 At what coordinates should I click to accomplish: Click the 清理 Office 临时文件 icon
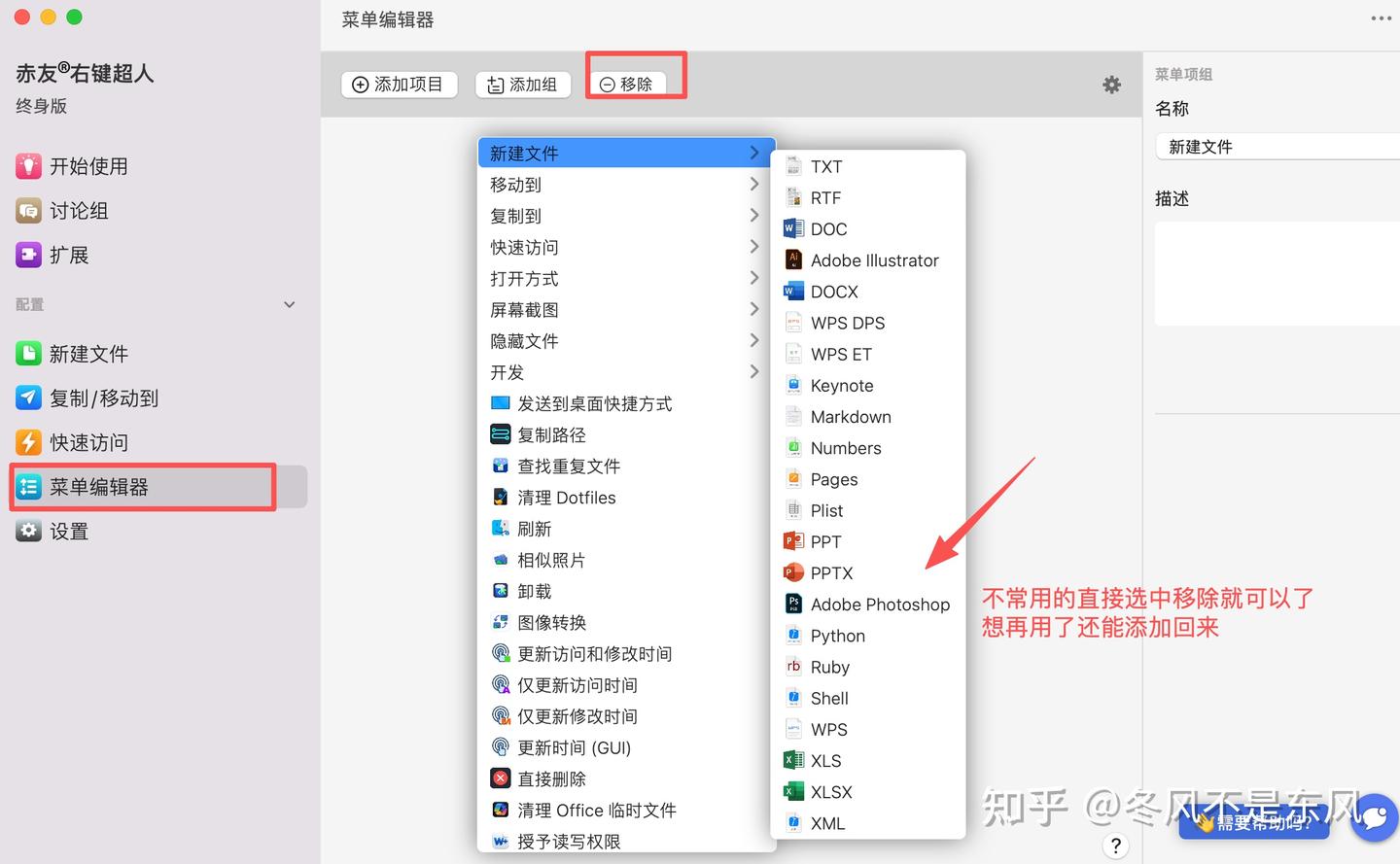(501, 810)
